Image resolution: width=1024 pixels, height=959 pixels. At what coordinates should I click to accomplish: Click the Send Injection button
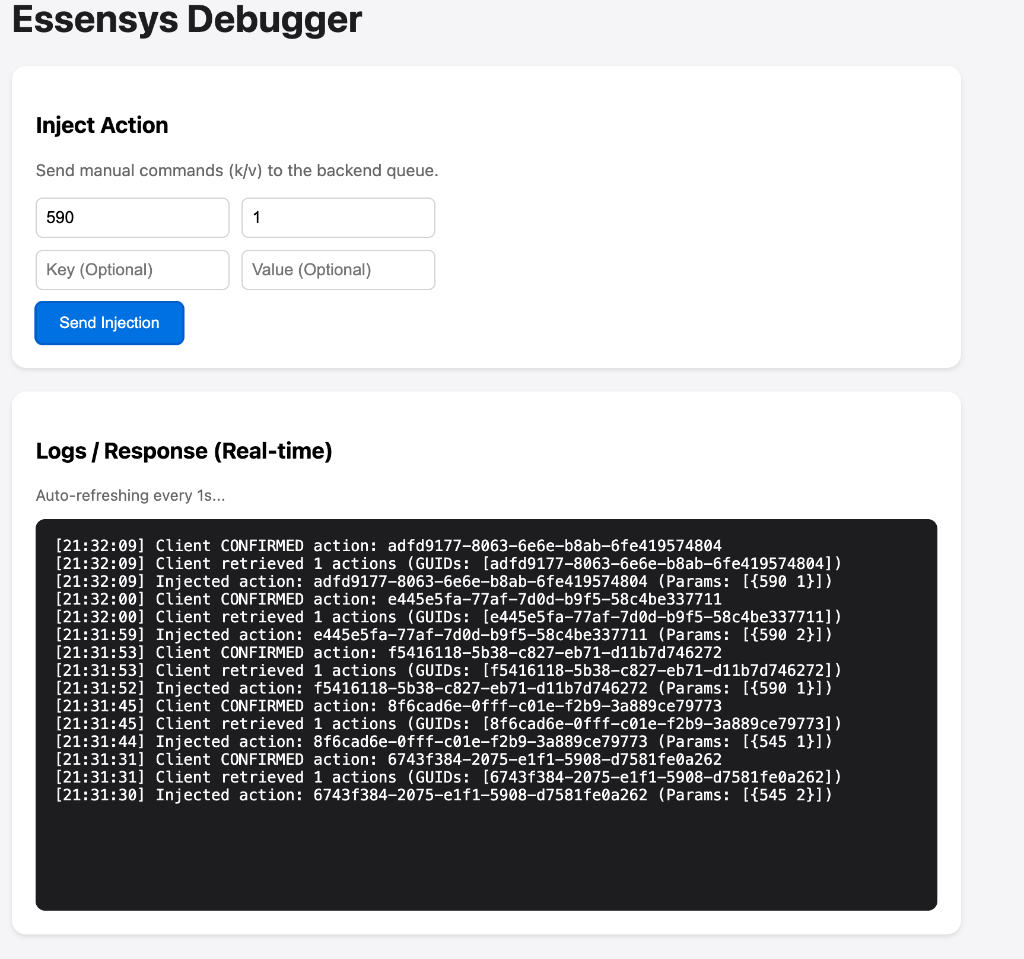tap(109, 322)
